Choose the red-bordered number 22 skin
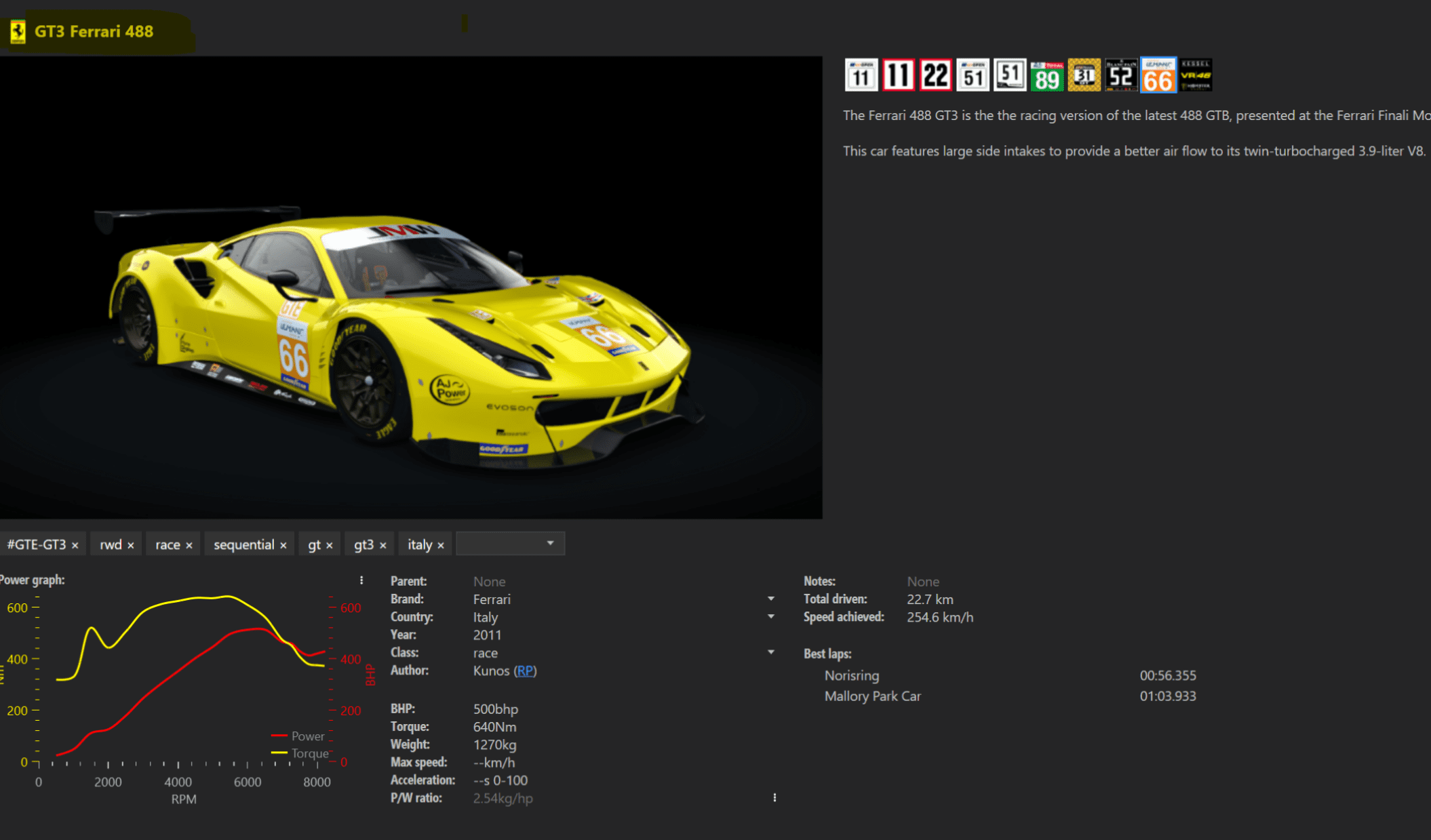 click(x=936, y=75)
